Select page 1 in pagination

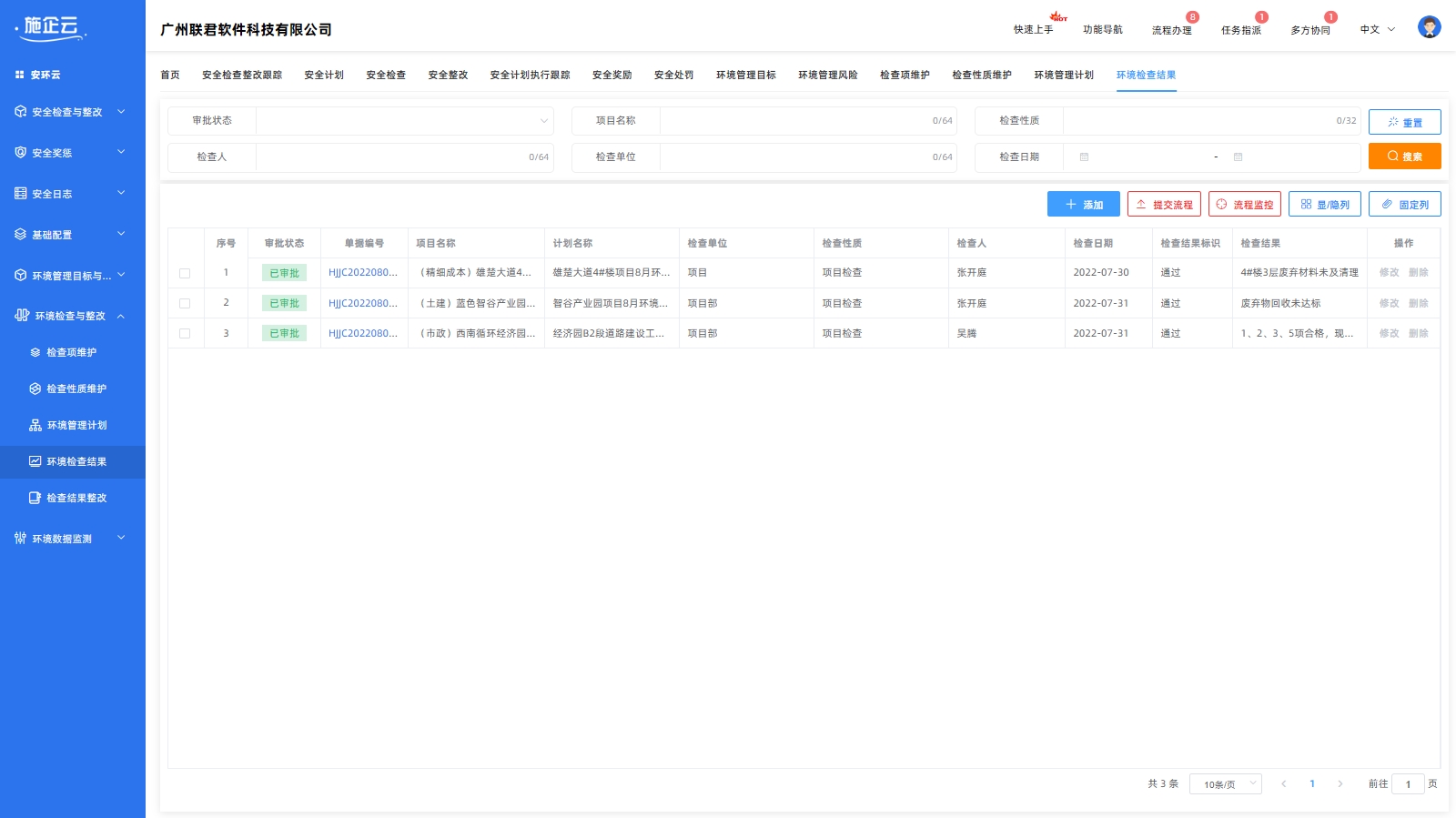(x=1312, y=784)
